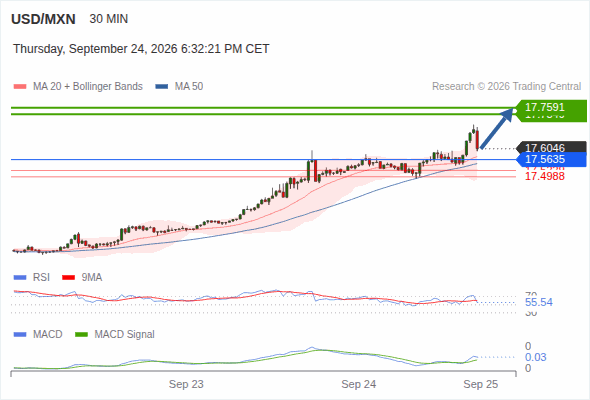Select the black 17.6046 current price tag
The image size is (590, 400).
[x=551, y=148]
